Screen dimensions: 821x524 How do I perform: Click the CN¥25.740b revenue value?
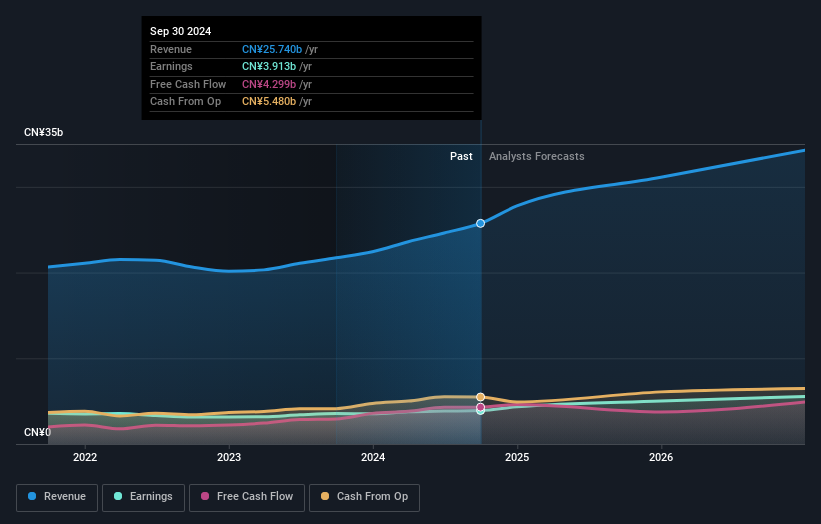pyautogui.click(x=272, y=49)
